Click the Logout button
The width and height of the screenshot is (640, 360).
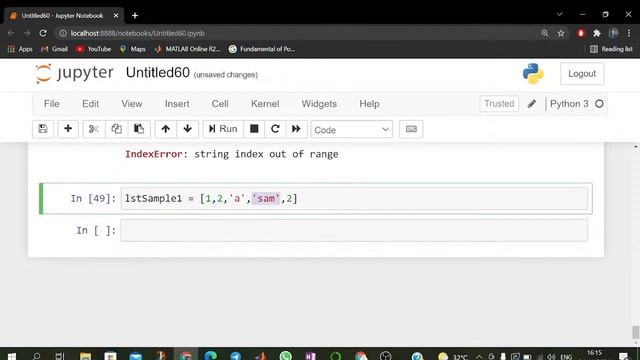582,73
